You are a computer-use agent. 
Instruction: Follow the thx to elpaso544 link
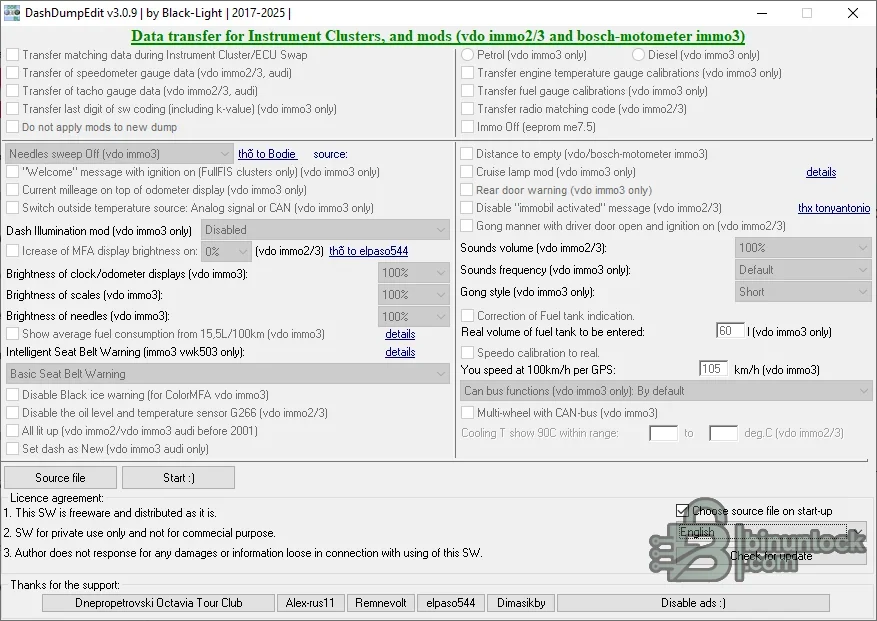369,251
